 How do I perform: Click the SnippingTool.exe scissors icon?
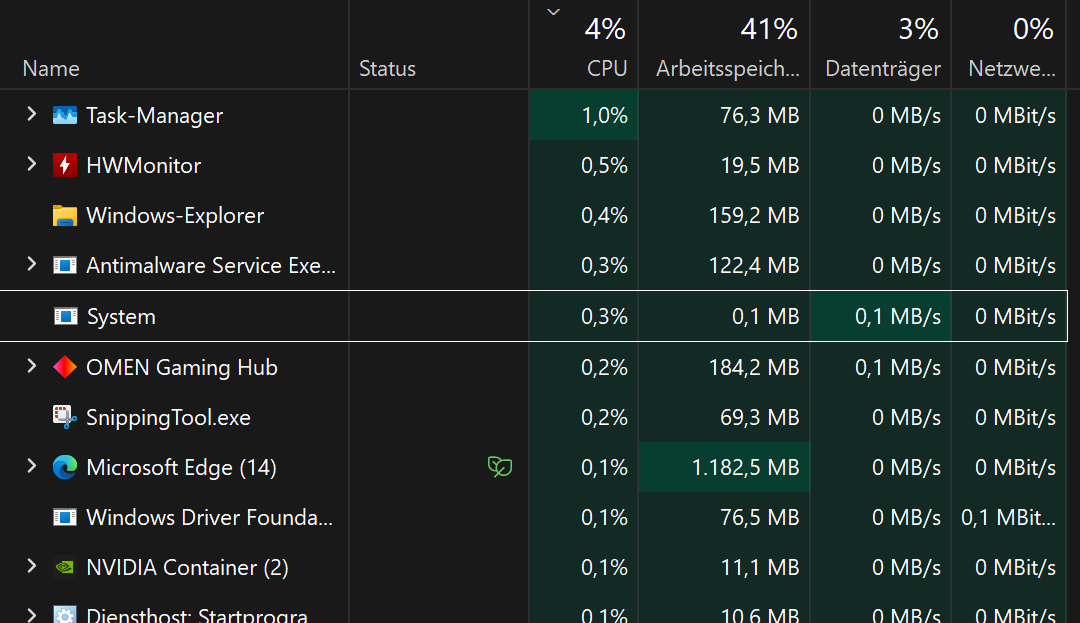65,417
